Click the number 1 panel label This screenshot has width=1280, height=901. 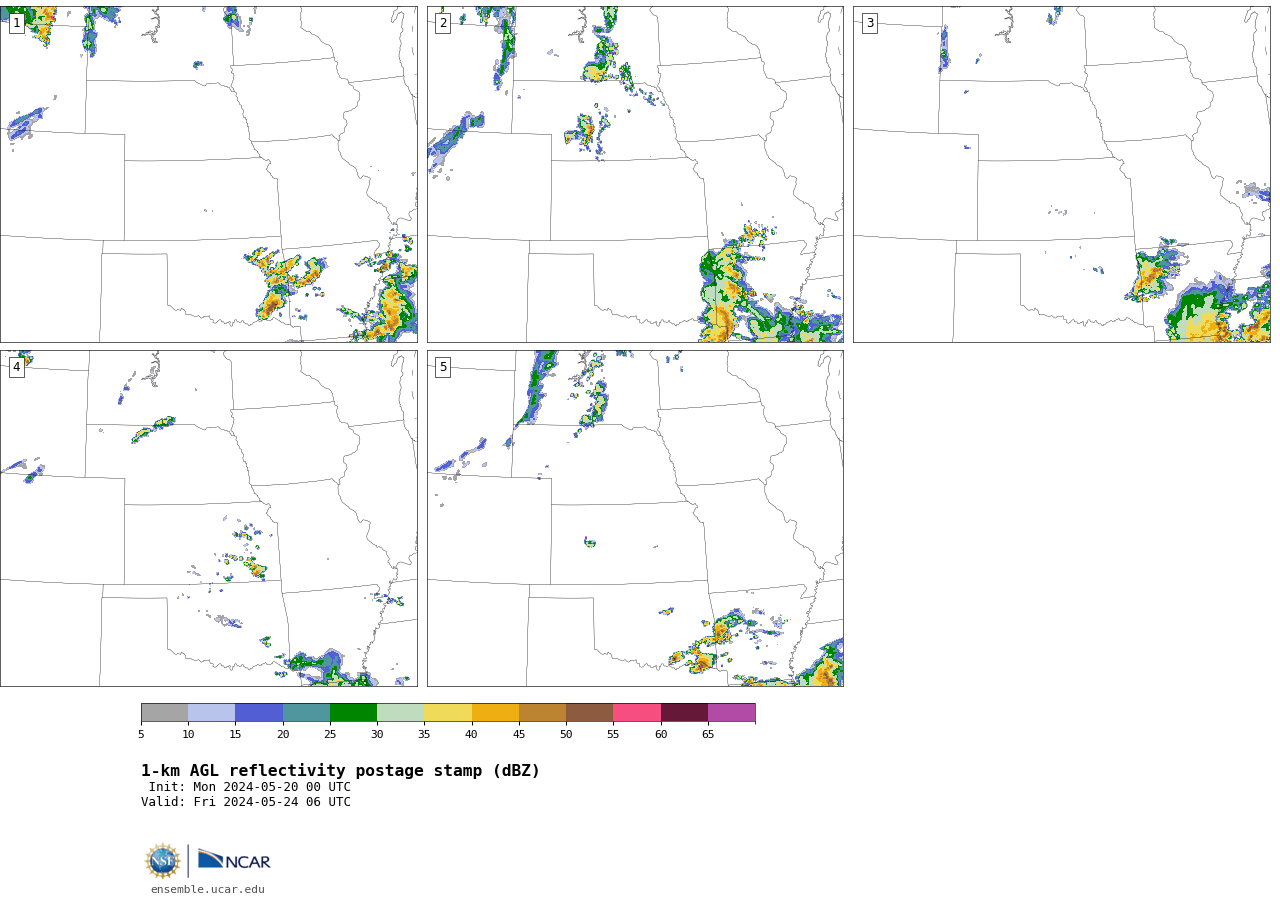17,23
